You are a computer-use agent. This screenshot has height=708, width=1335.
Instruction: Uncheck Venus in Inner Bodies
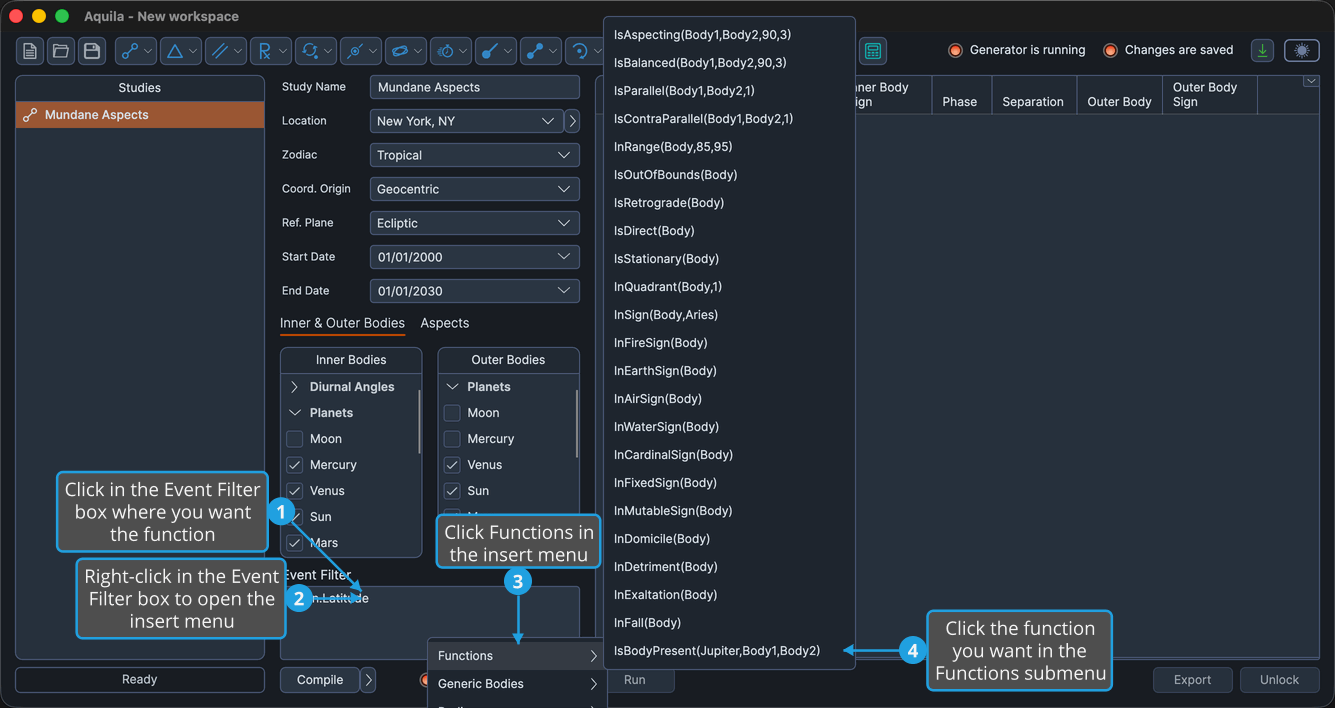pos(295,491)
